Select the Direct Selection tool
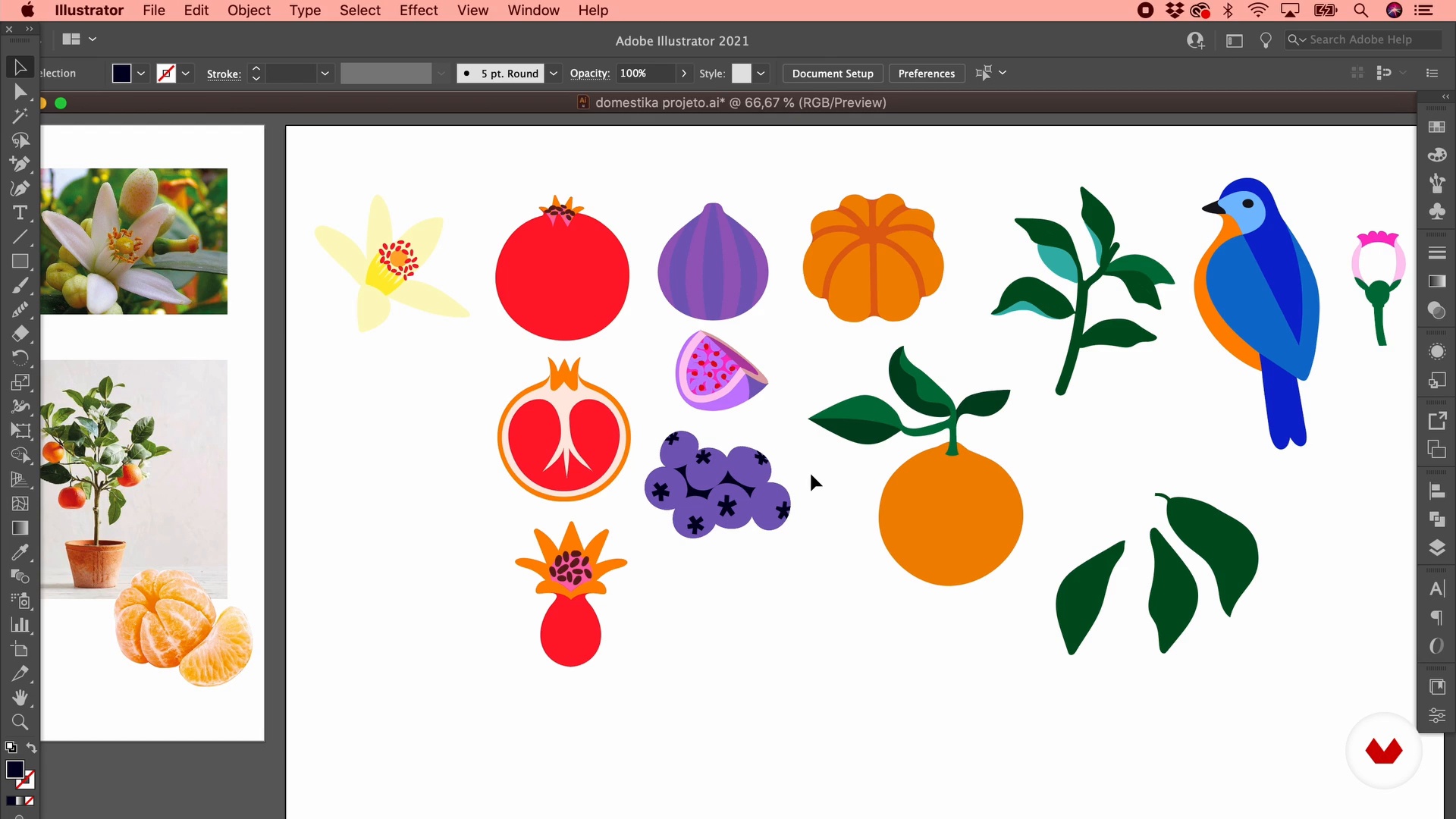 (20, 92)
